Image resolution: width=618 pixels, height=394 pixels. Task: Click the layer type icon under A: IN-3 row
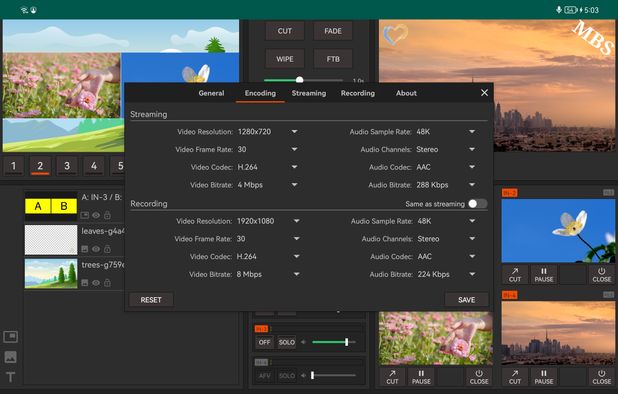(84, 215)
